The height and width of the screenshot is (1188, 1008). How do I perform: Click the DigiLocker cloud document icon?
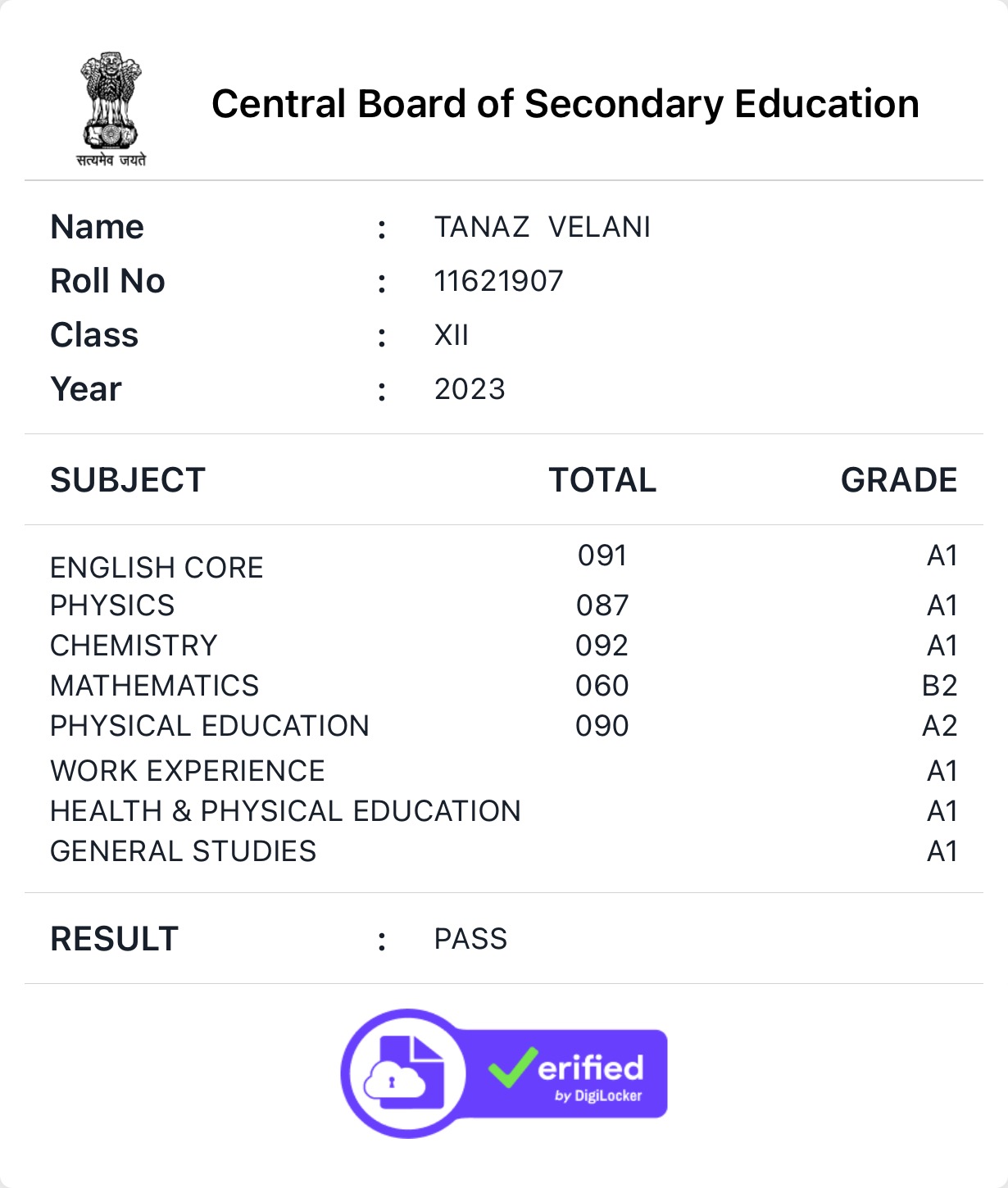pos(405,1073)
